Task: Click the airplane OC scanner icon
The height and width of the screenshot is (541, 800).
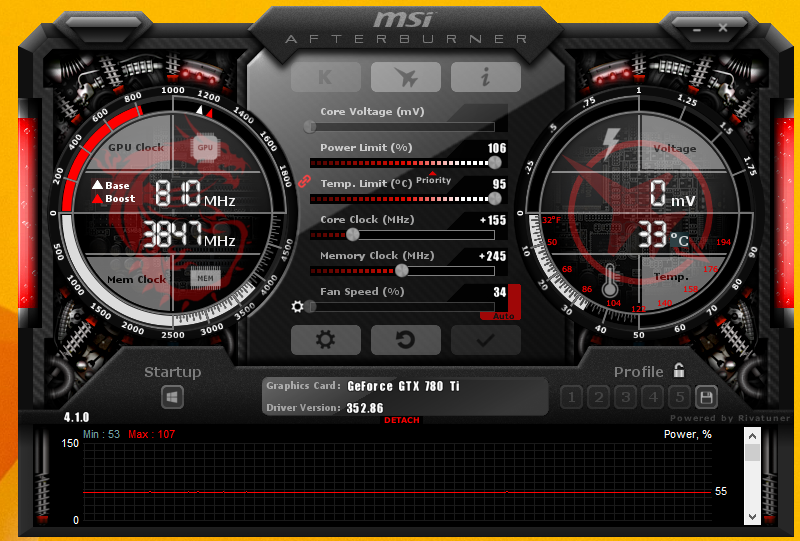Action: [406, 77]
